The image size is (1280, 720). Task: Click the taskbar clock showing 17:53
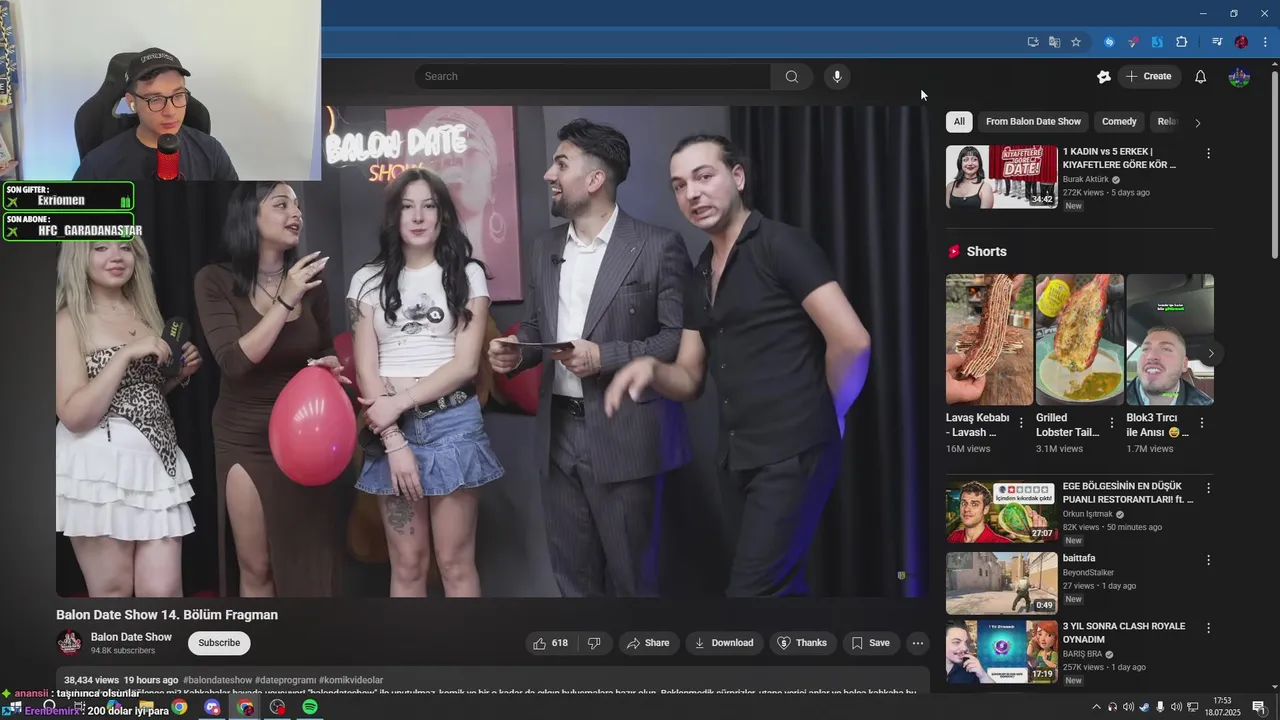(1222, 707)
